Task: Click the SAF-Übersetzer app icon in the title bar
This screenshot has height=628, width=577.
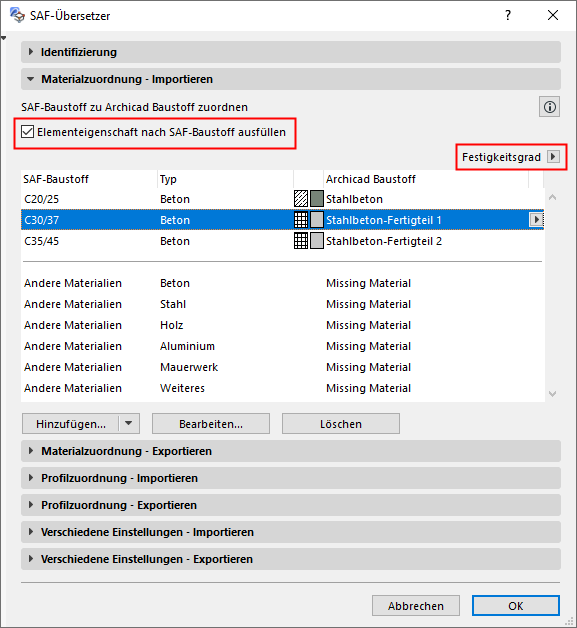Action: (17, 15)
